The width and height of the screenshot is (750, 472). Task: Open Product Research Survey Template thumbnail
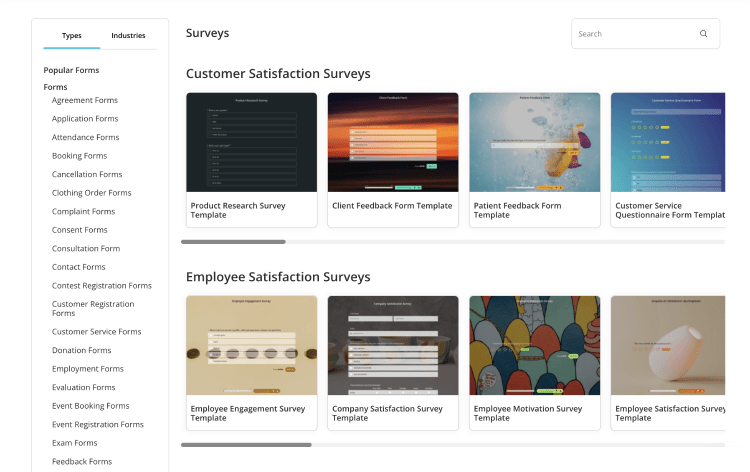point(251,142)
